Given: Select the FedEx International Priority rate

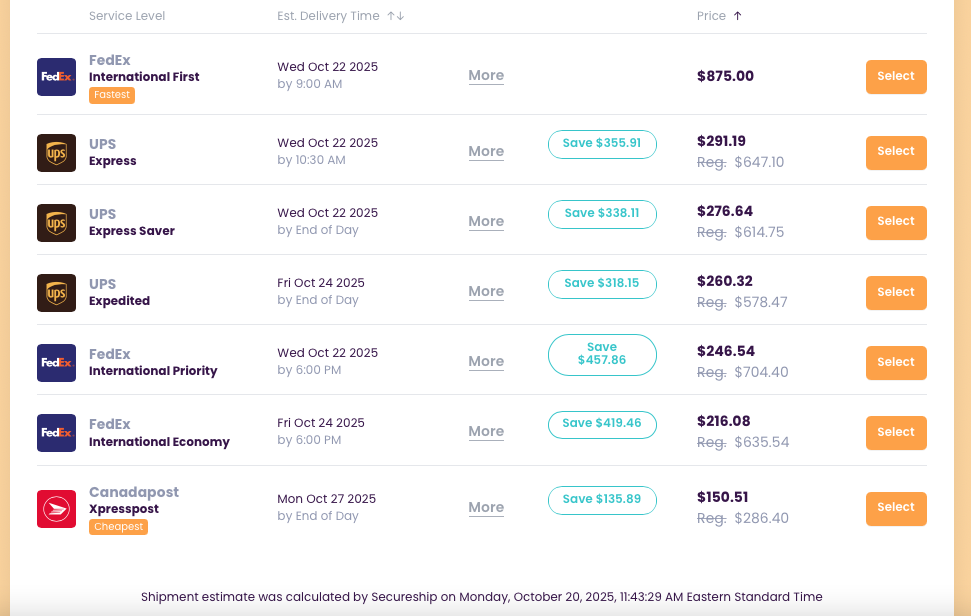Looking at the screenshot, I should pyautogui.click(x=896, y=362).
